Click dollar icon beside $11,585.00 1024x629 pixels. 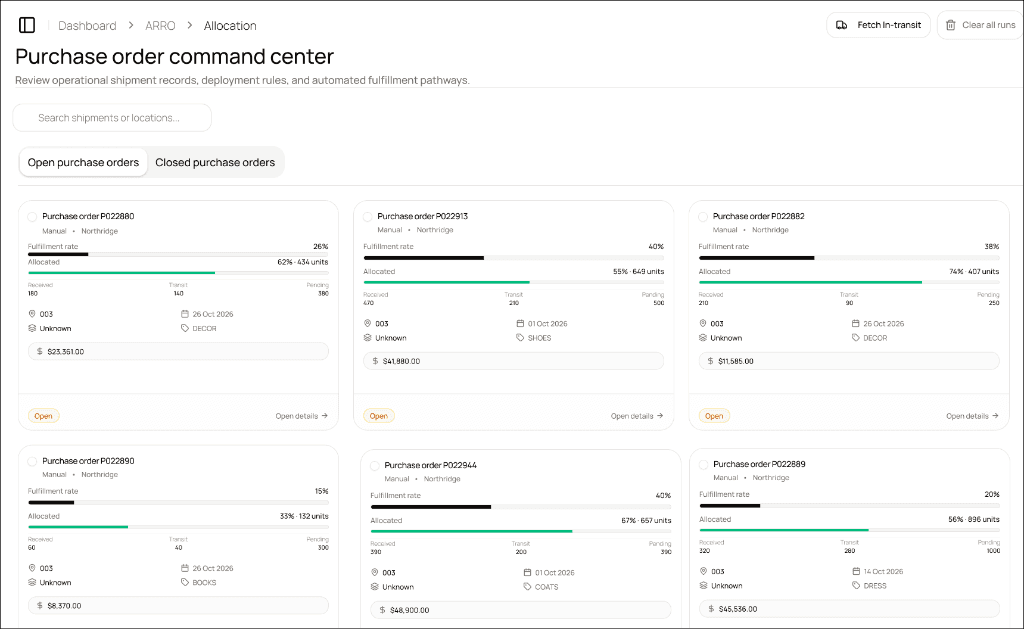pyautogui.click(x=711, y=361)
